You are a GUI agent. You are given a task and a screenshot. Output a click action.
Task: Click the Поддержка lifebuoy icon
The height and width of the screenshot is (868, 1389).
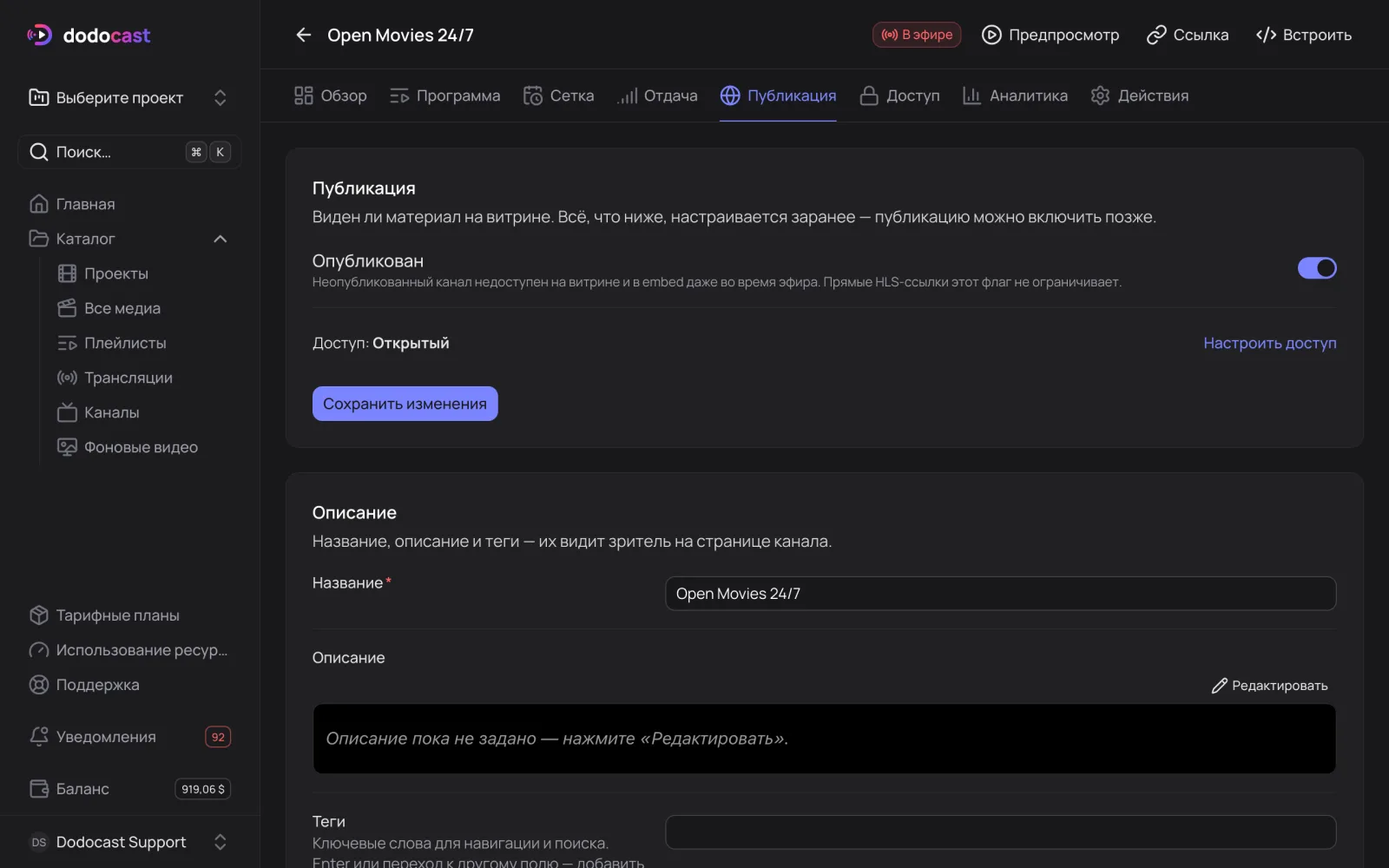(38, 685)
